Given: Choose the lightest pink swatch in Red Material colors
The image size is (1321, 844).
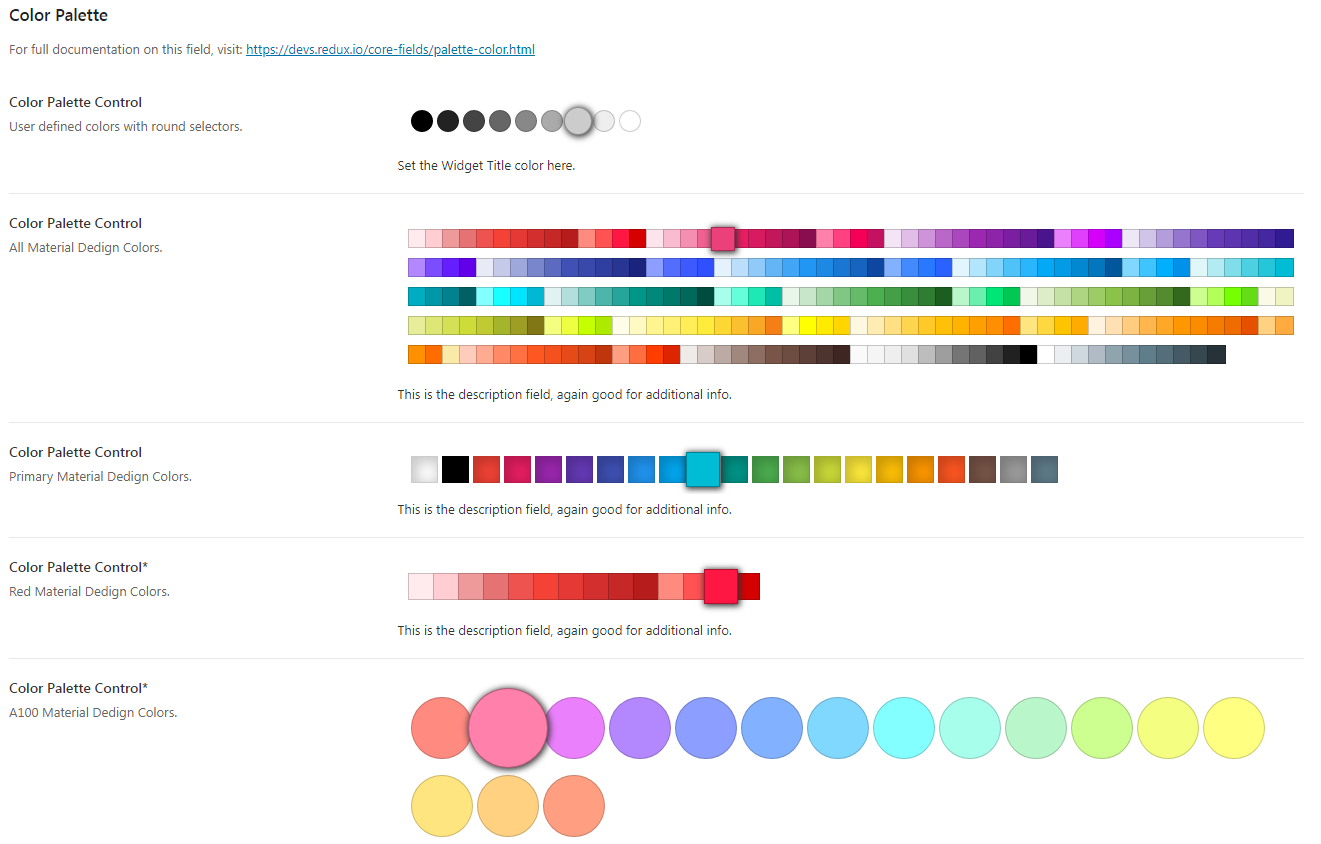Looking at the screenshot, I should click(x=421, y=586).
